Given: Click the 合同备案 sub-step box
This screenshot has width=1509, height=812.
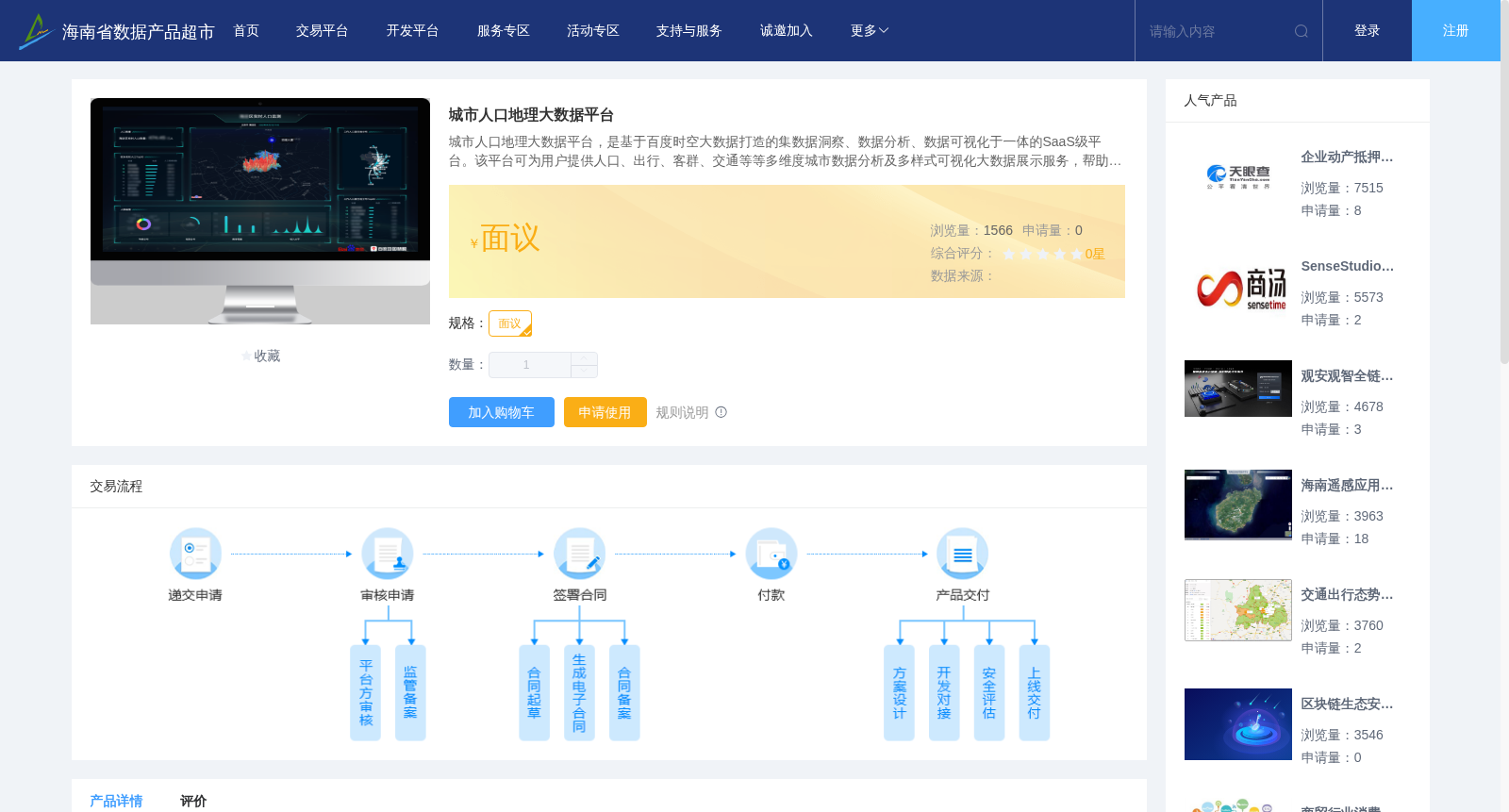Looking at the screenshot, I should (624, 693).
